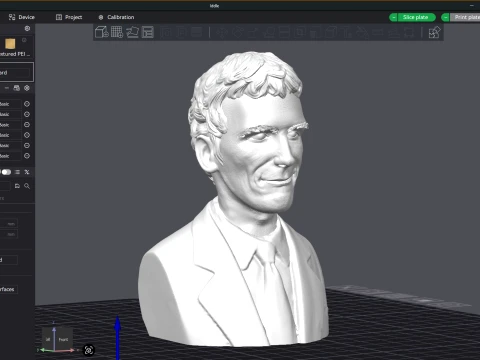Edit the second Basic filament preset

[27, 114]
